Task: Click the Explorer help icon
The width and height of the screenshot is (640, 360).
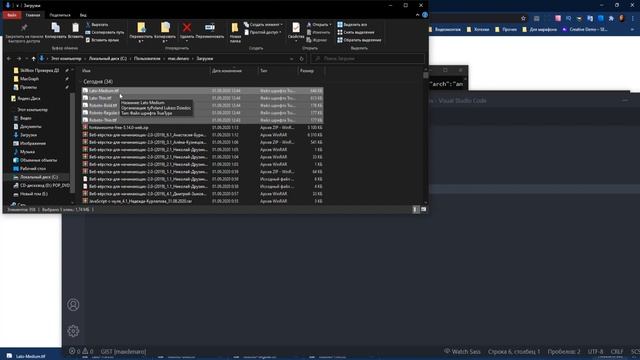Action: coord(425,15)
